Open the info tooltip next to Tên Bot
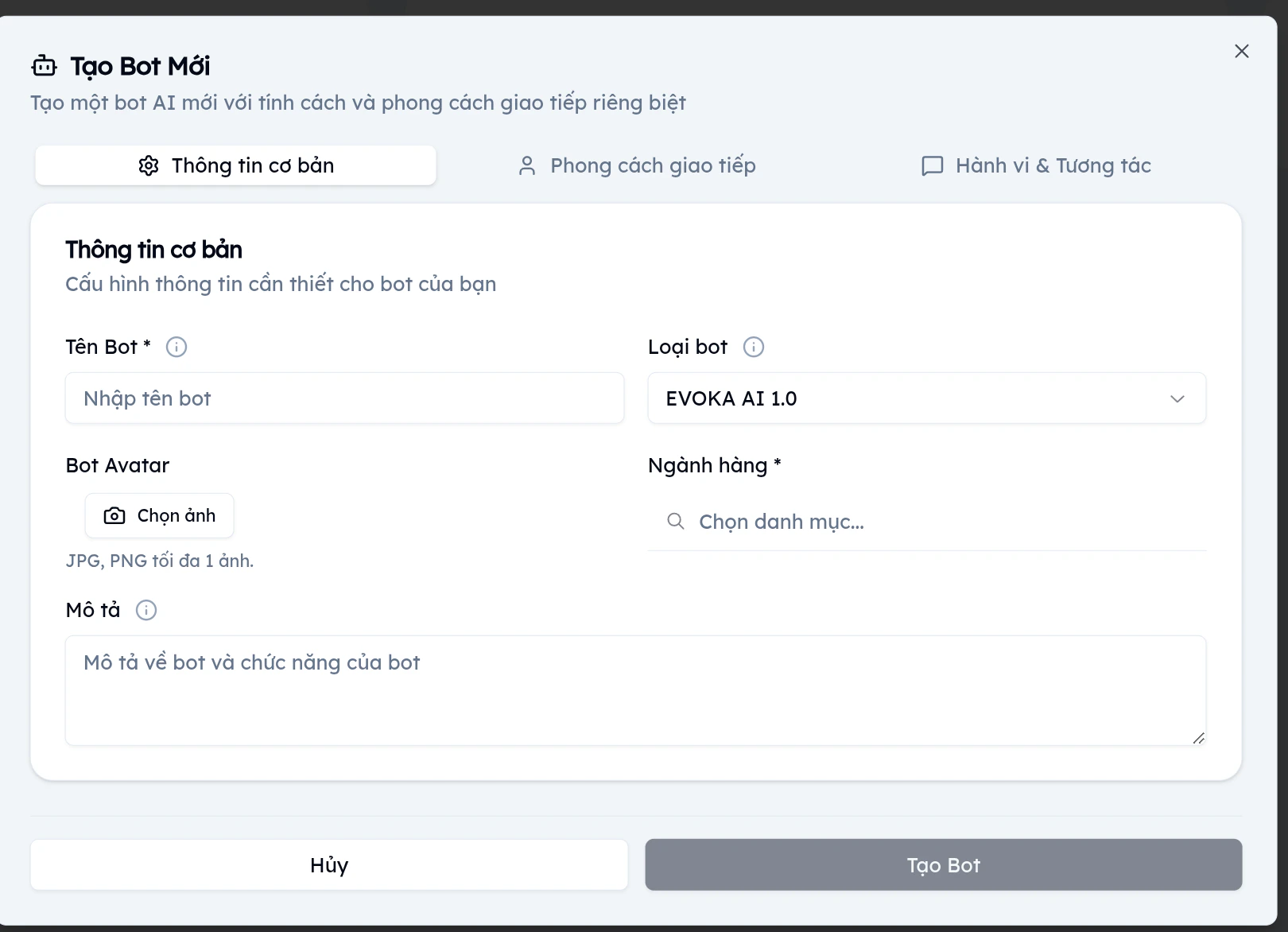This screenshot has width=1288, height=932. pos(177,347)
